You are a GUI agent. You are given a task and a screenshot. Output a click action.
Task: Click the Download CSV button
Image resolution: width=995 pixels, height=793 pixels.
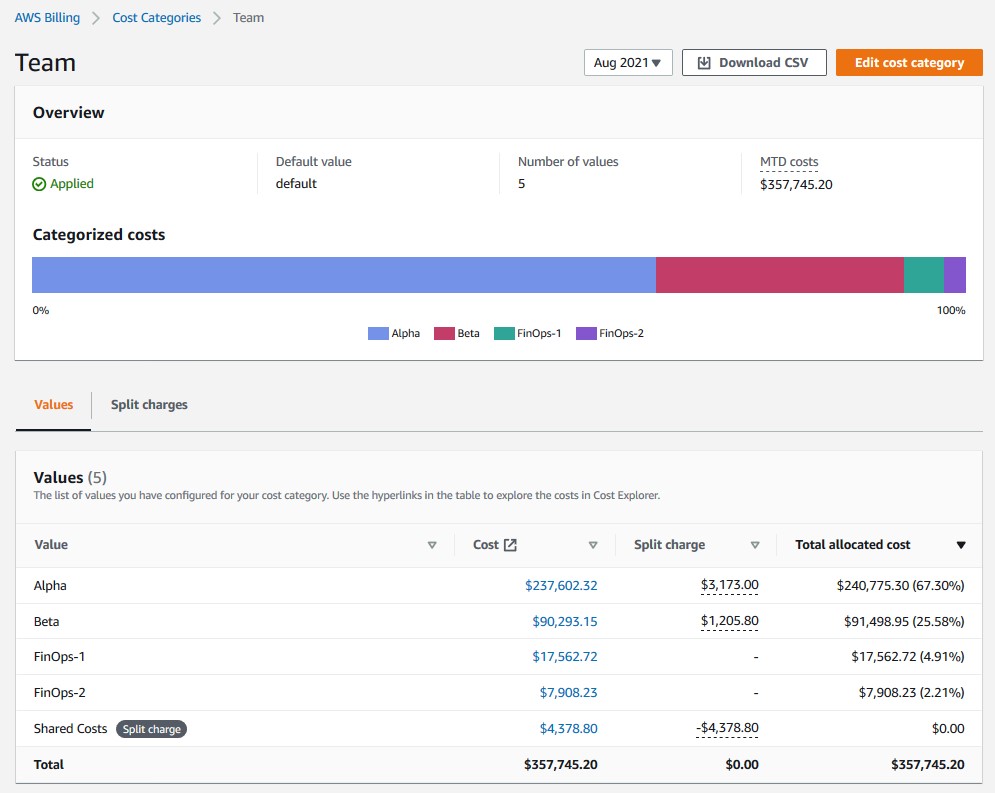[752, 62]
